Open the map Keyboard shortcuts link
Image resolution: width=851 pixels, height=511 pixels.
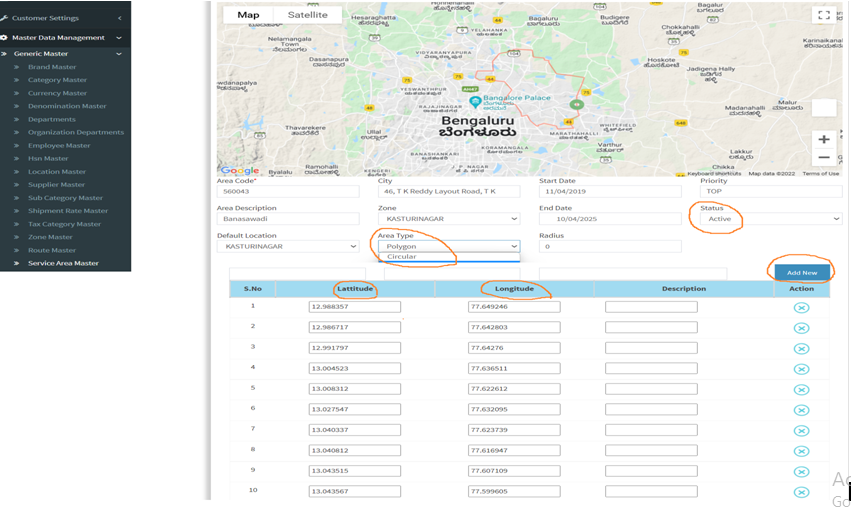point(714,174)
